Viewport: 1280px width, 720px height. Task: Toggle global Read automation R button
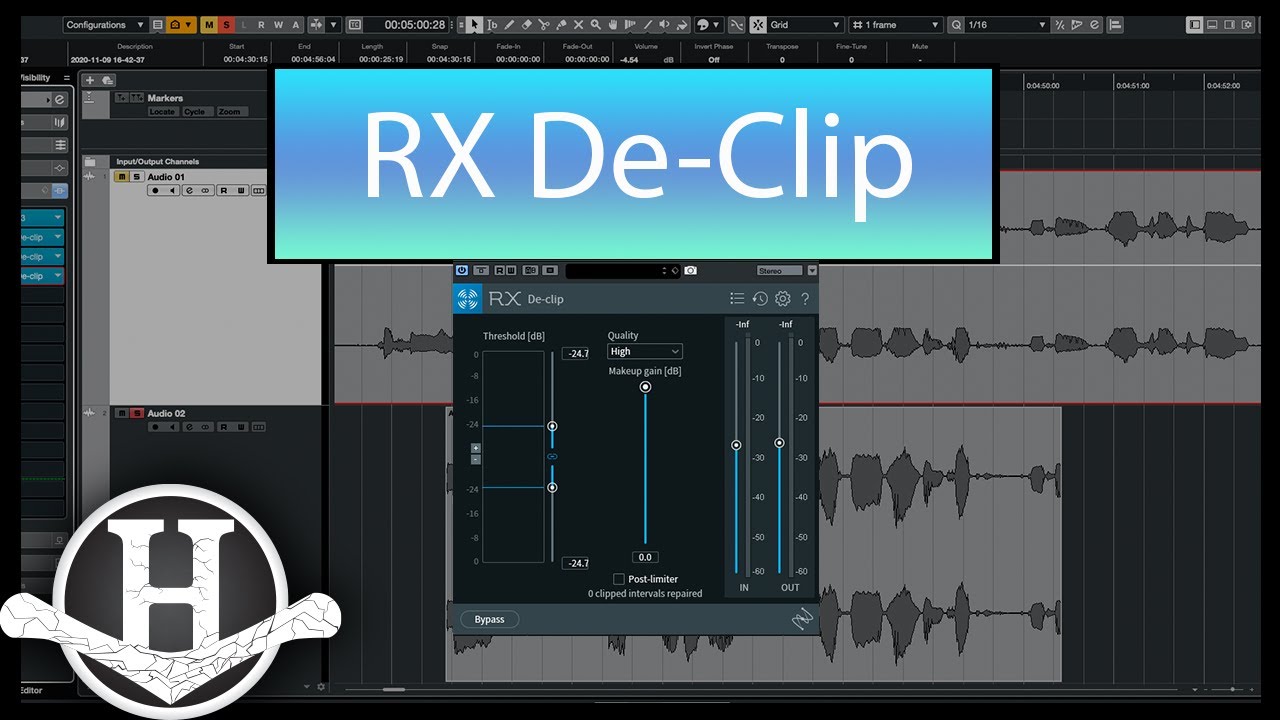(261, 25)
